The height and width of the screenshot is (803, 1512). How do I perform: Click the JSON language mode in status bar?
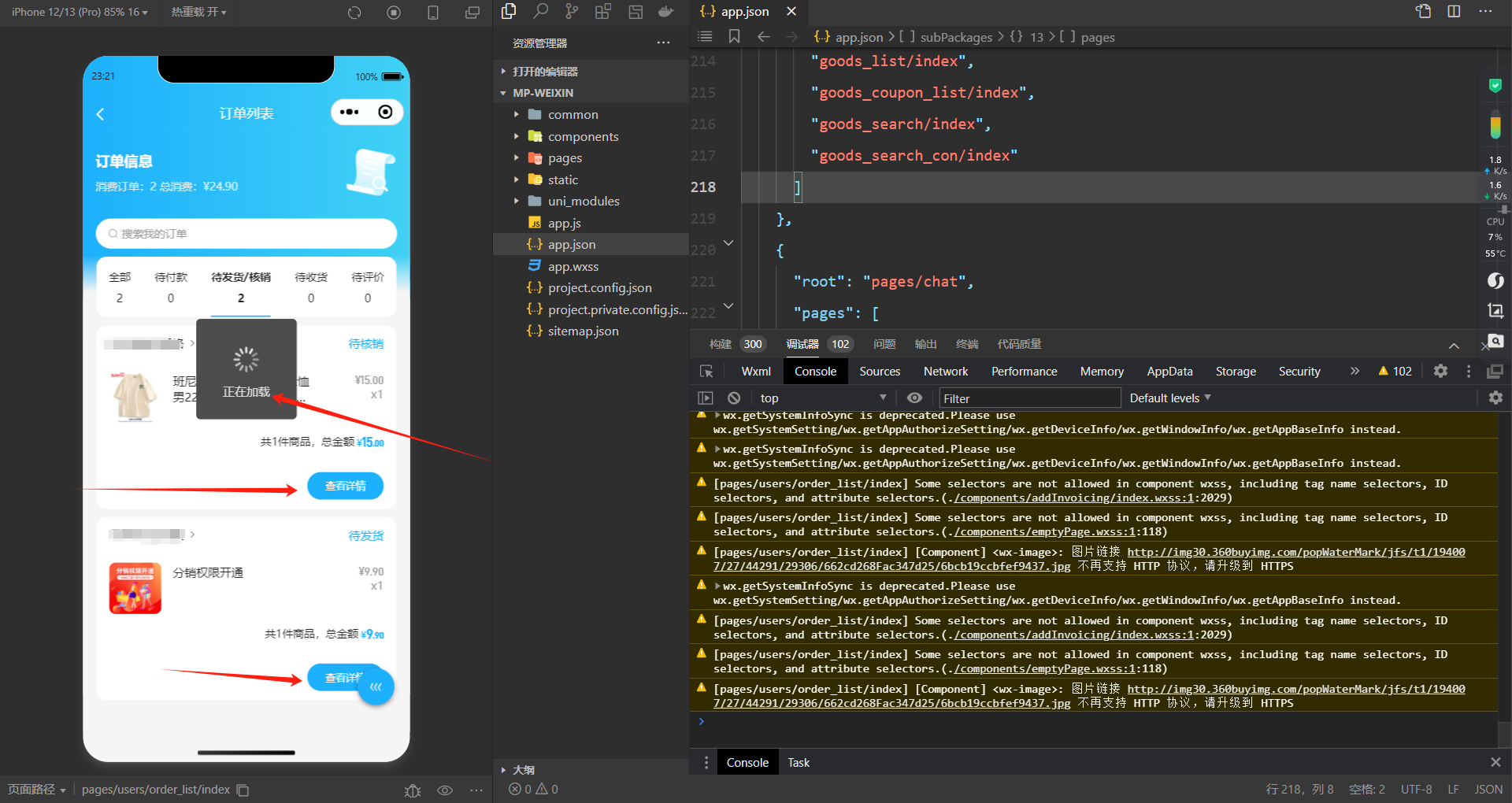coord(1488,790)
